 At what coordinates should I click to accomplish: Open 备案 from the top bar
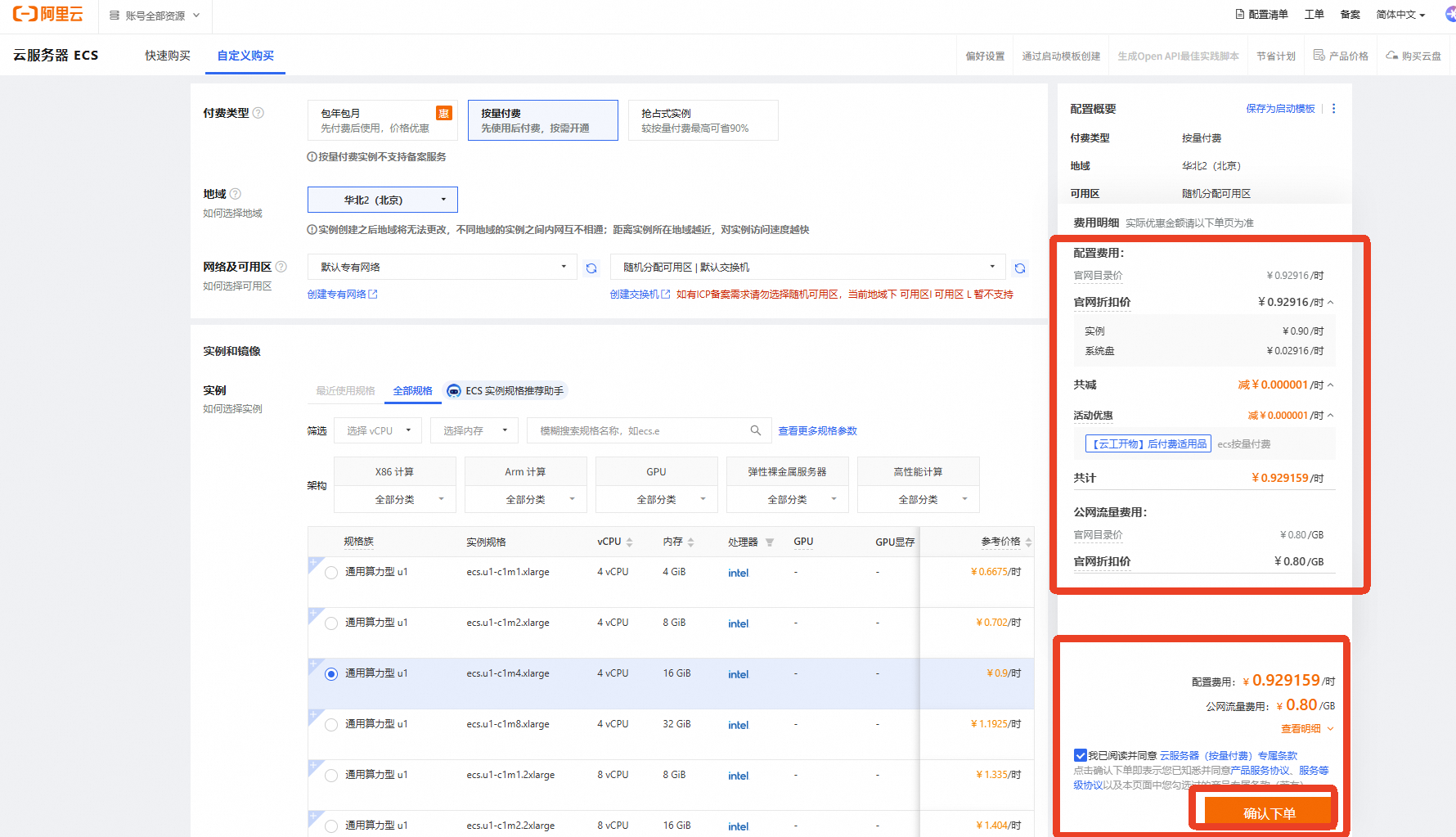tap(1350, 15)
